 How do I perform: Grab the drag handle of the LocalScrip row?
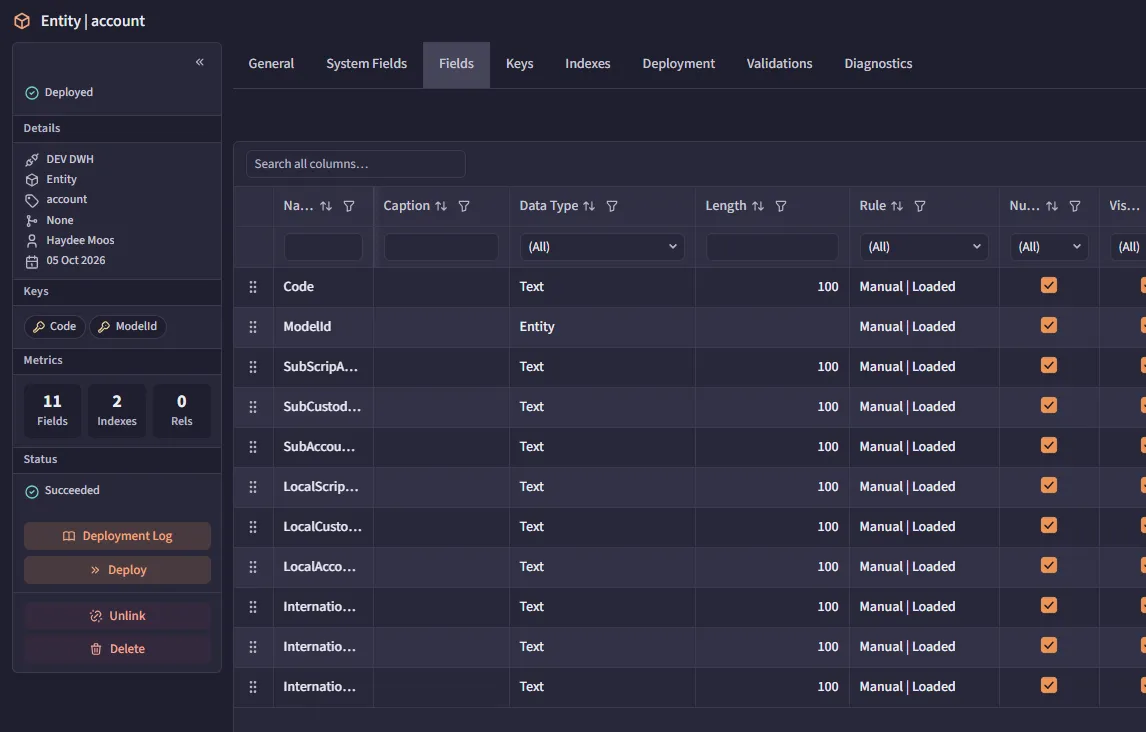[x=253, y=487]
